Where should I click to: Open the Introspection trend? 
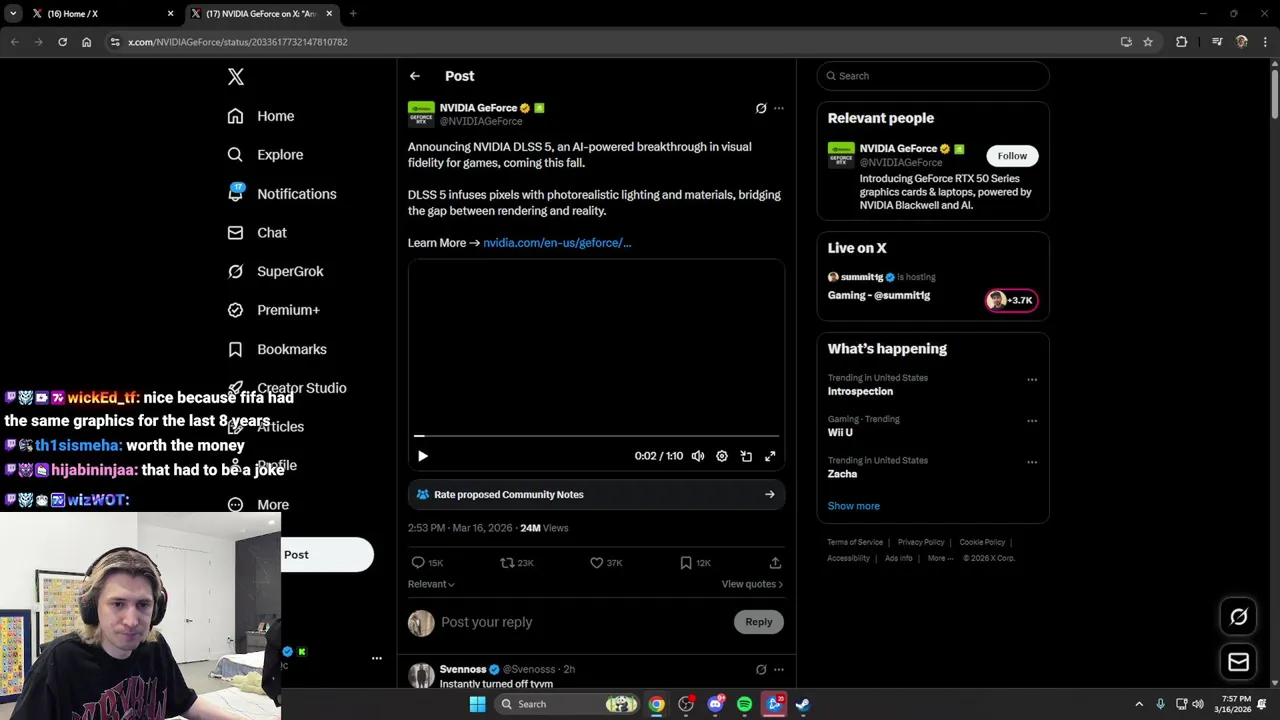(x=860, y=392)
